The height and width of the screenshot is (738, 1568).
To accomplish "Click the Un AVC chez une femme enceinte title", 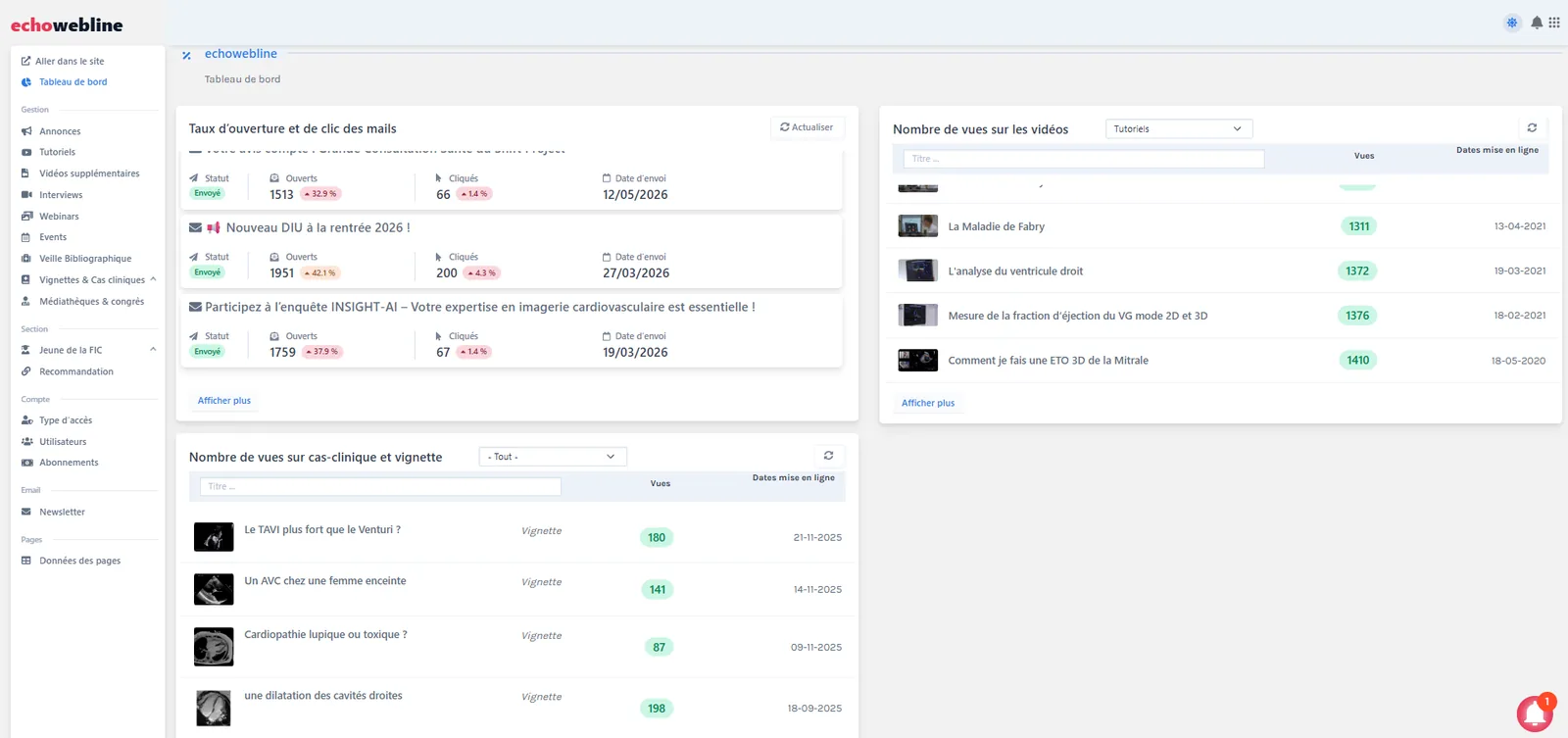I will click(x=325, y=581).
